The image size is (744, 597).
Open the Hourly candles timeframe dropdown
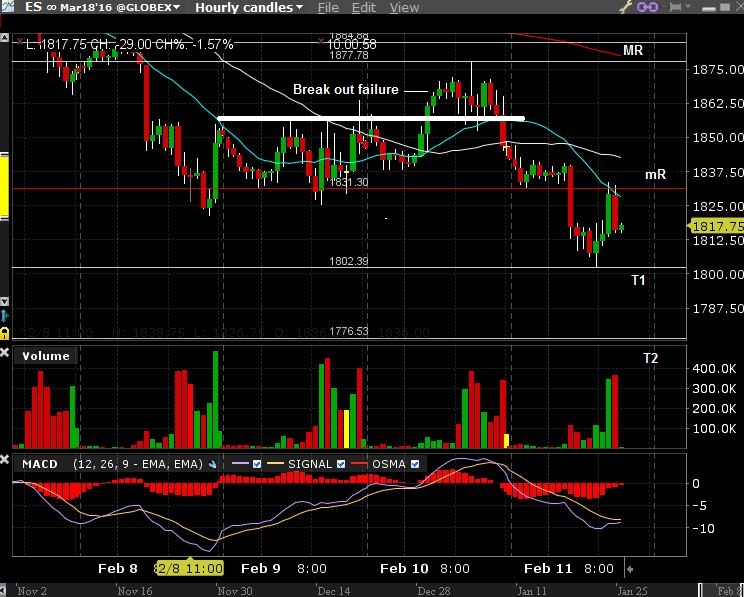coord(299,8)
